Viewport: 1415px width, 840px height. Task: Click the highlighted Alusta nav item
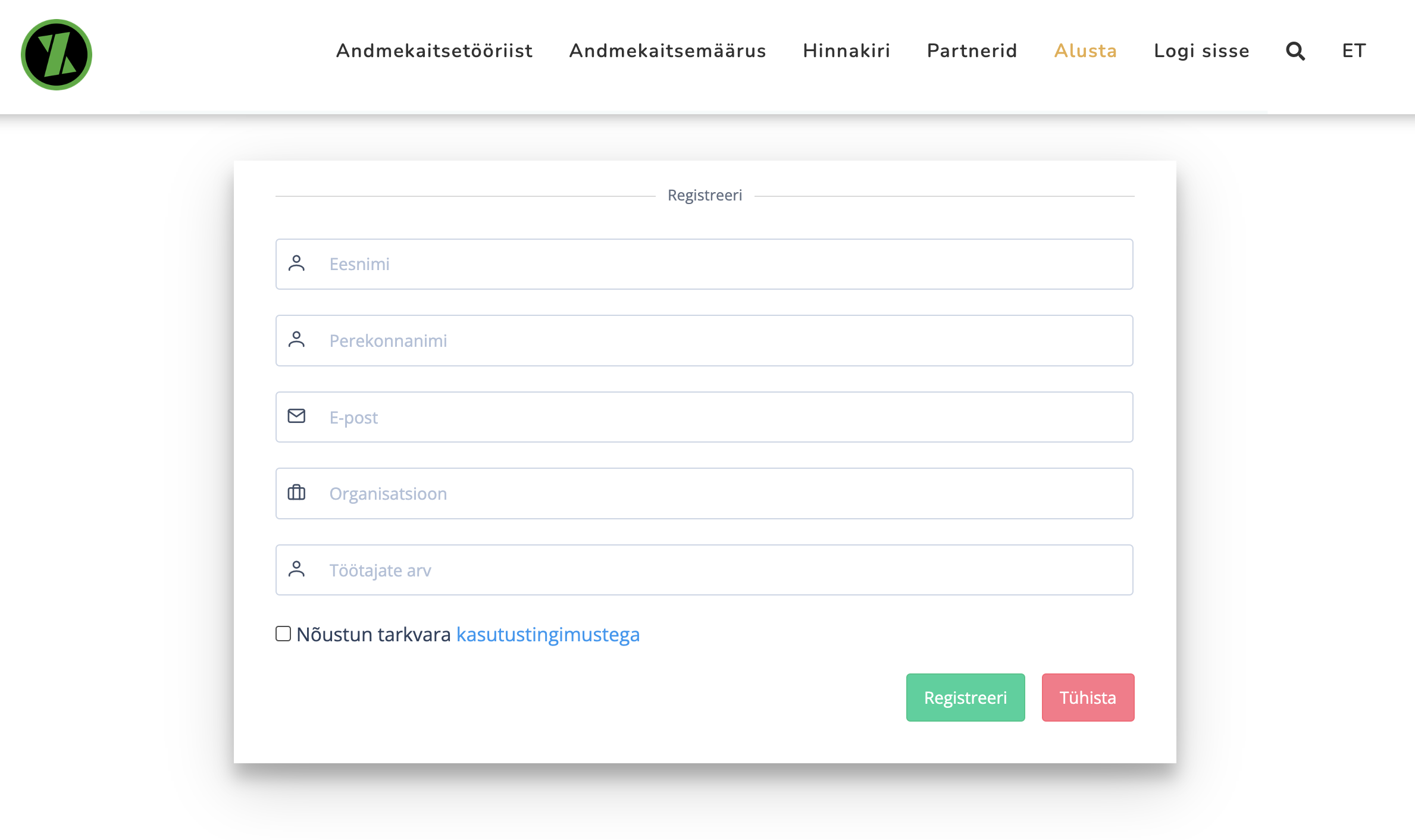1085,51
